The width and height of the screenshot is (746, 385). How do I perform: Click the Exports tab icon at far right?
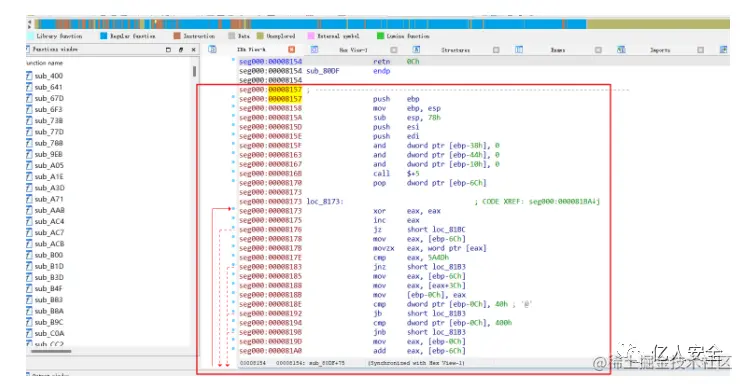[723, 49]
